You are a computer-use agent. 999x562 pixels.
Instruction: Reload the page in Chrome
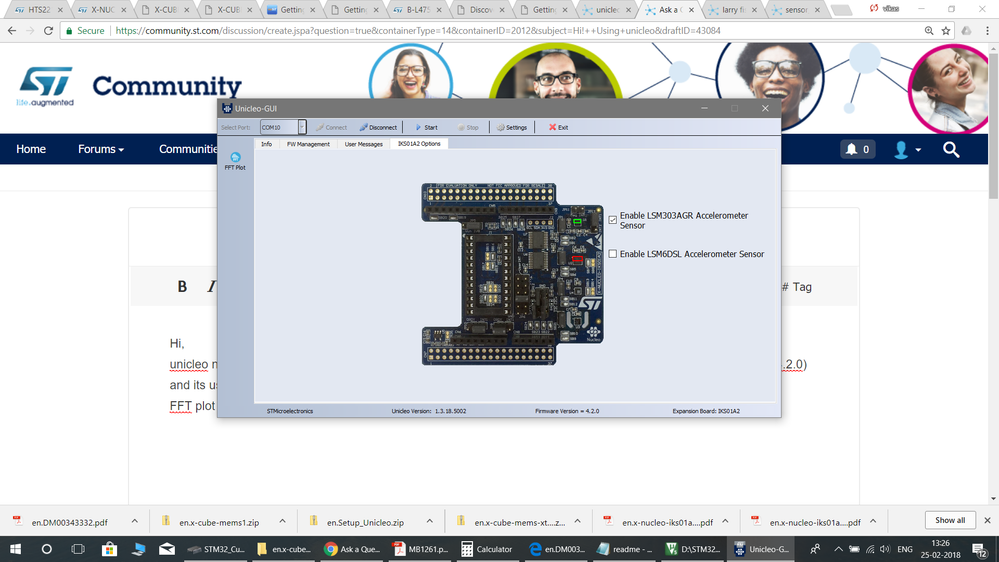[x=48, y=31]
